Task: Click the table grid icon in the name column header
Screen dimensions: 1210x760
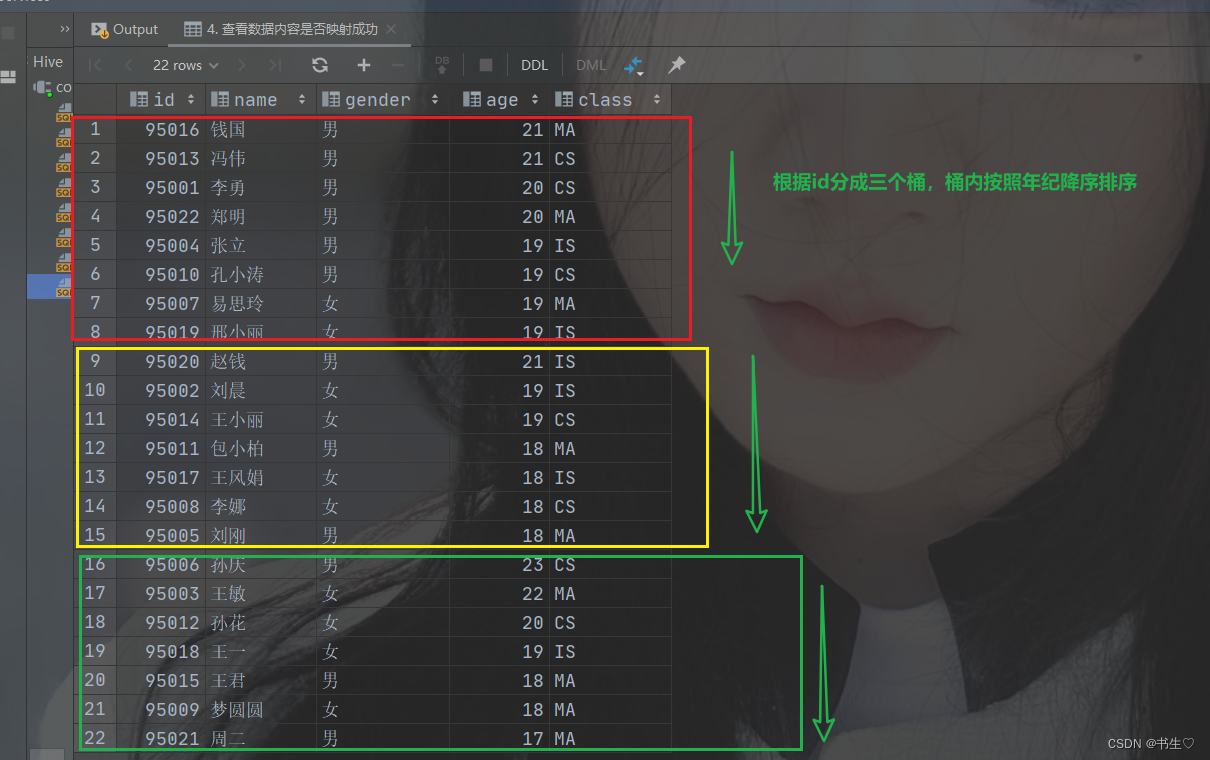Action: coord(220,99)
